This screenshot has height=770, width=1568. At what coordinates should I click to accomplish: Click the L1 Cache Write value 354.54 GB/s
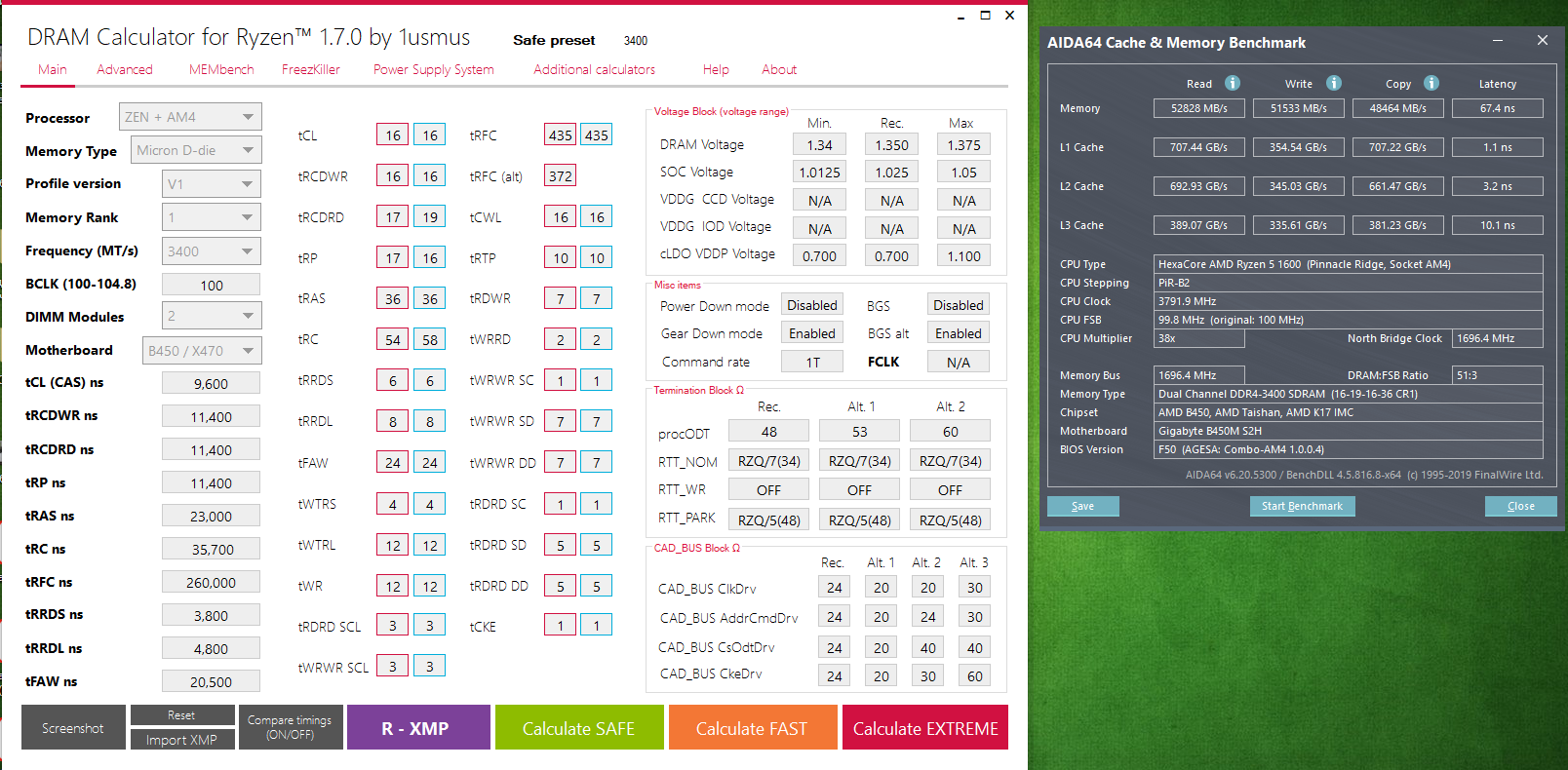click(x=1299, y=147)
